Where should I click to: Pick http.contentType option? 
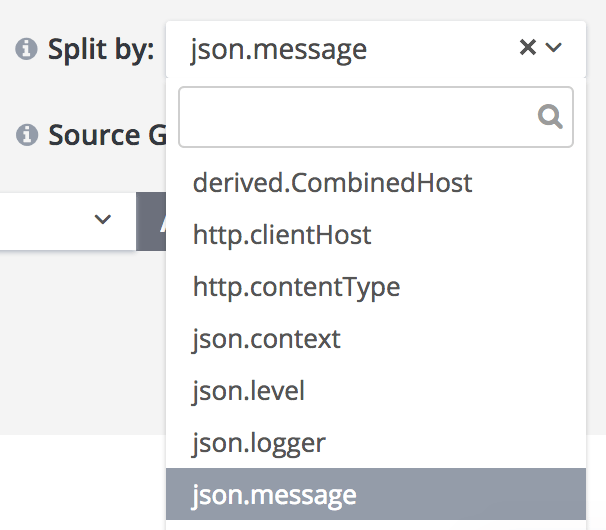click(296, 287)
